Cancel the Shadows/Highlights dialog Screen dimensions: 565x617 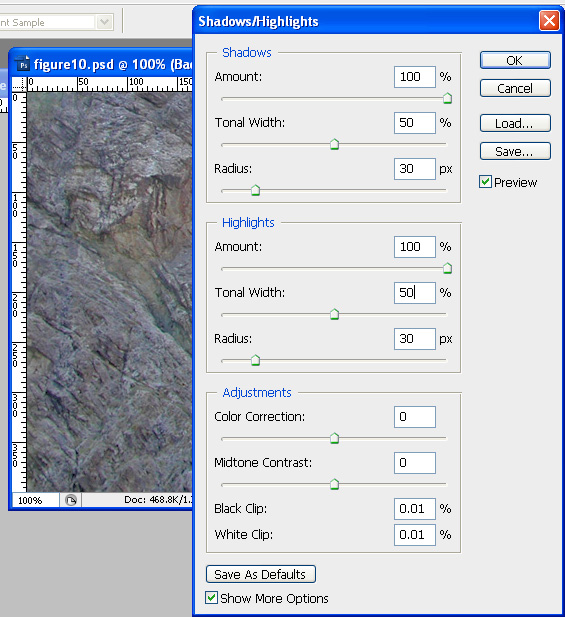click(515, 88)
